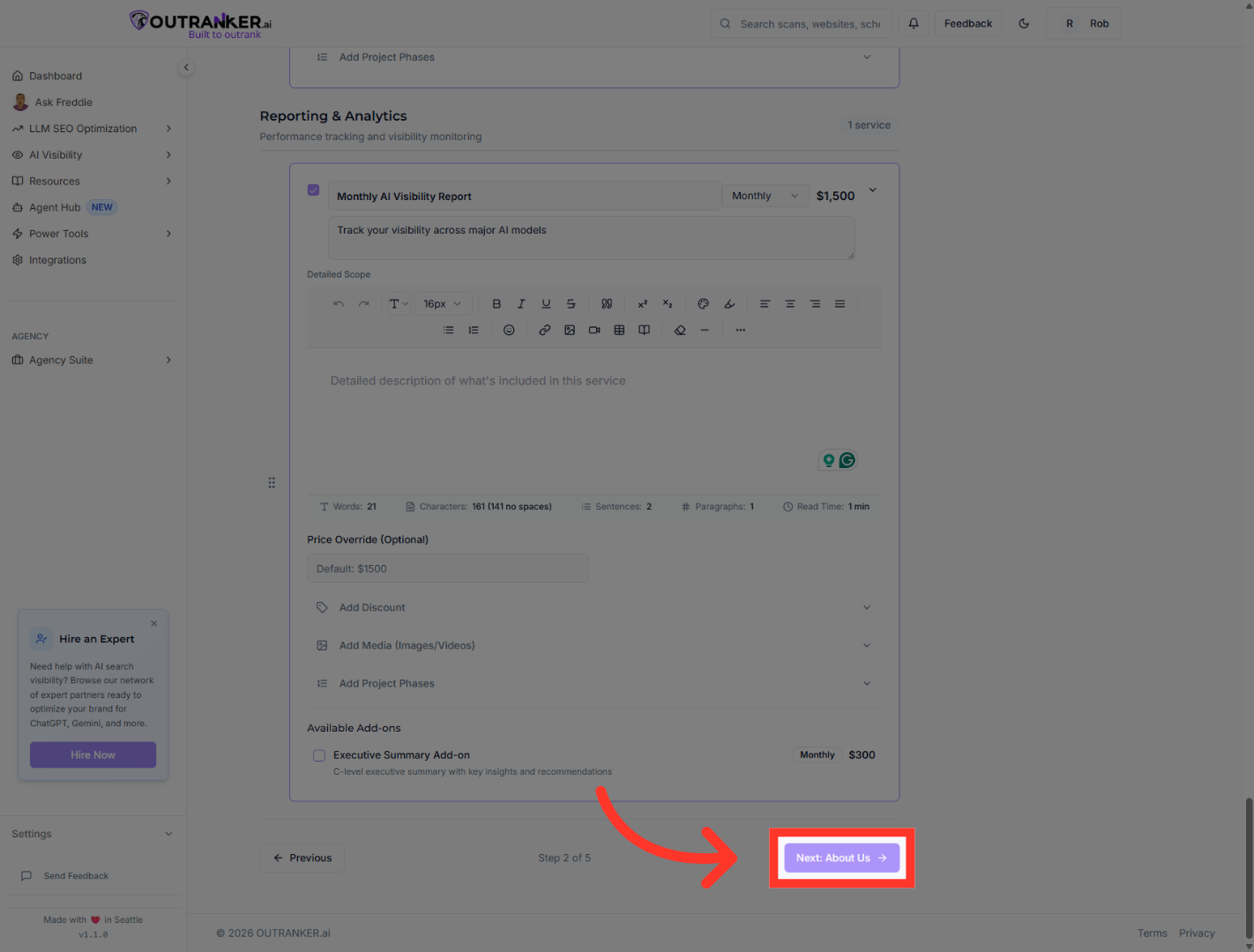Undo the last edit in Detailed Scope
Screen dimensions: 1254x952
[x=339, y=304]
